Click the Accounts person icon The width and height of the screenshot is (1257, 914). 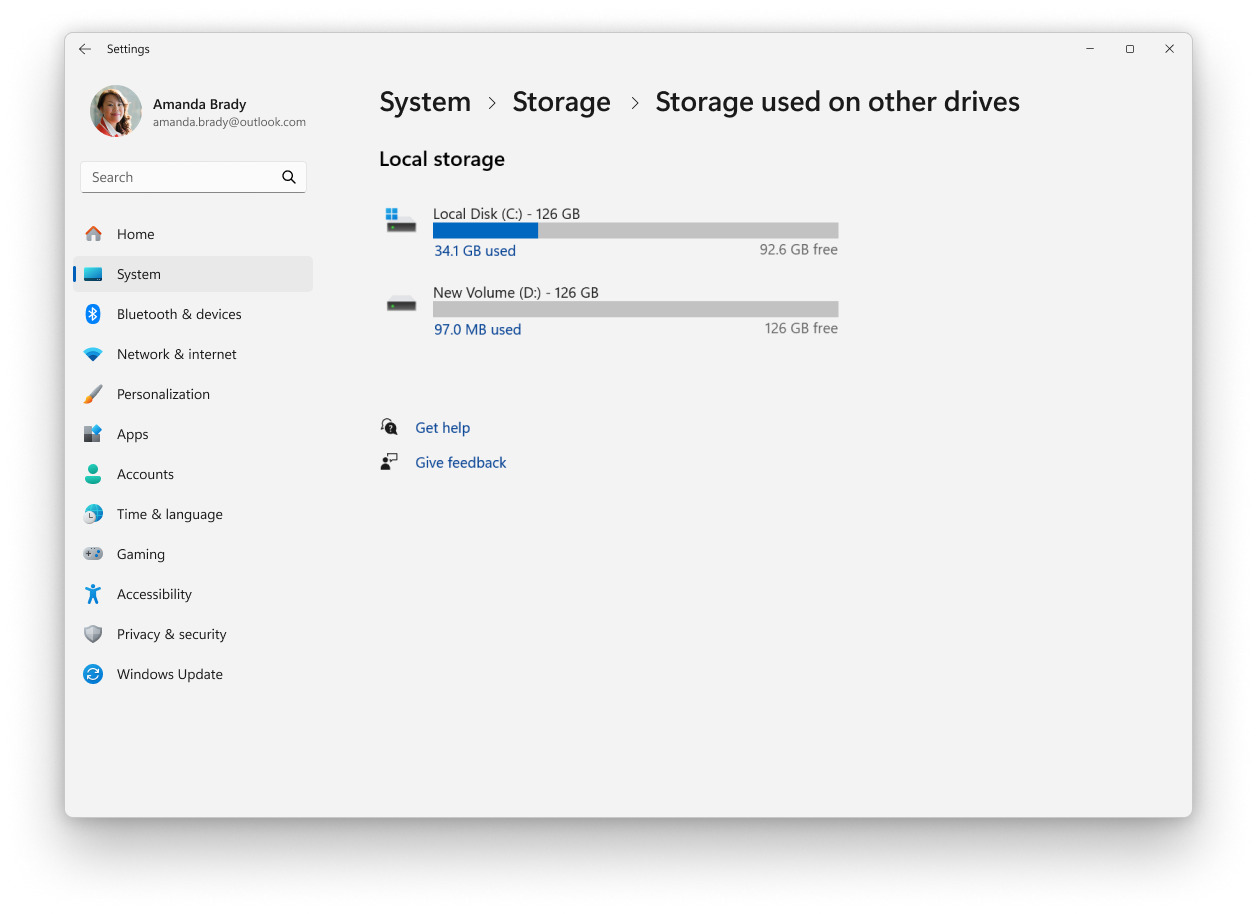tap(93, 474)
